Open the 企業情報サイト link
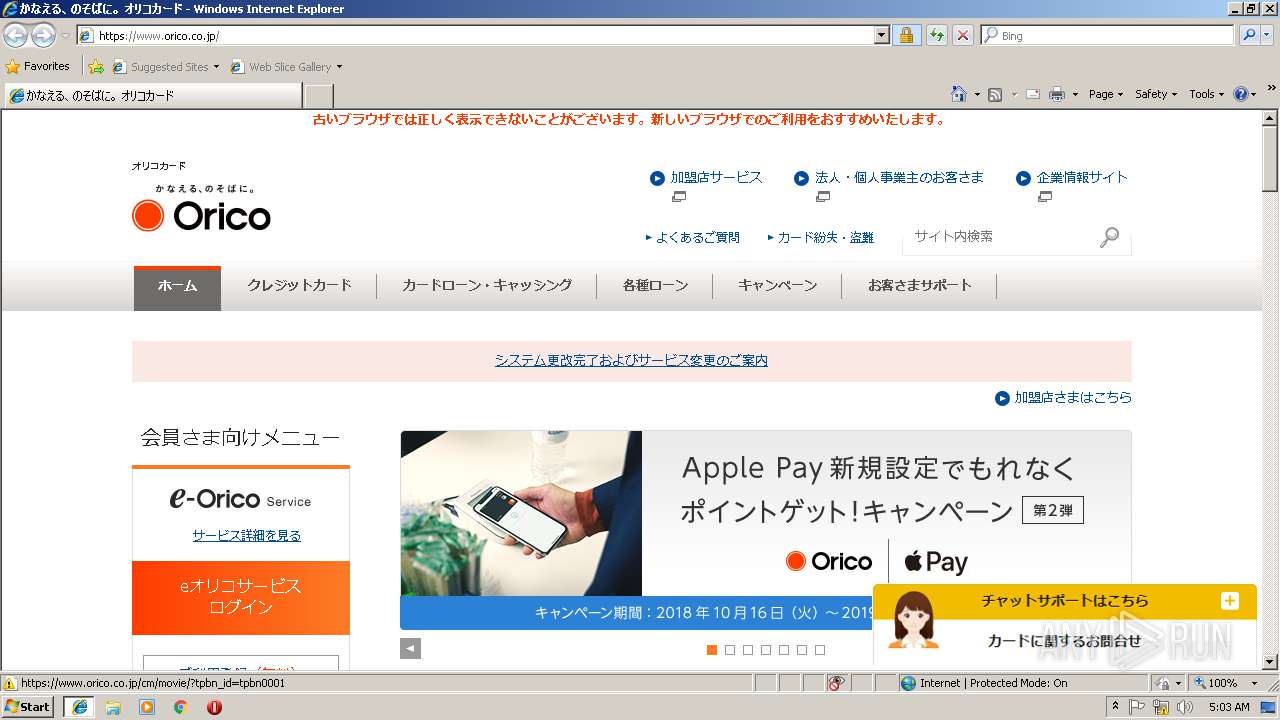This screenshot has height=720, width=1280. click(1082, 177)
